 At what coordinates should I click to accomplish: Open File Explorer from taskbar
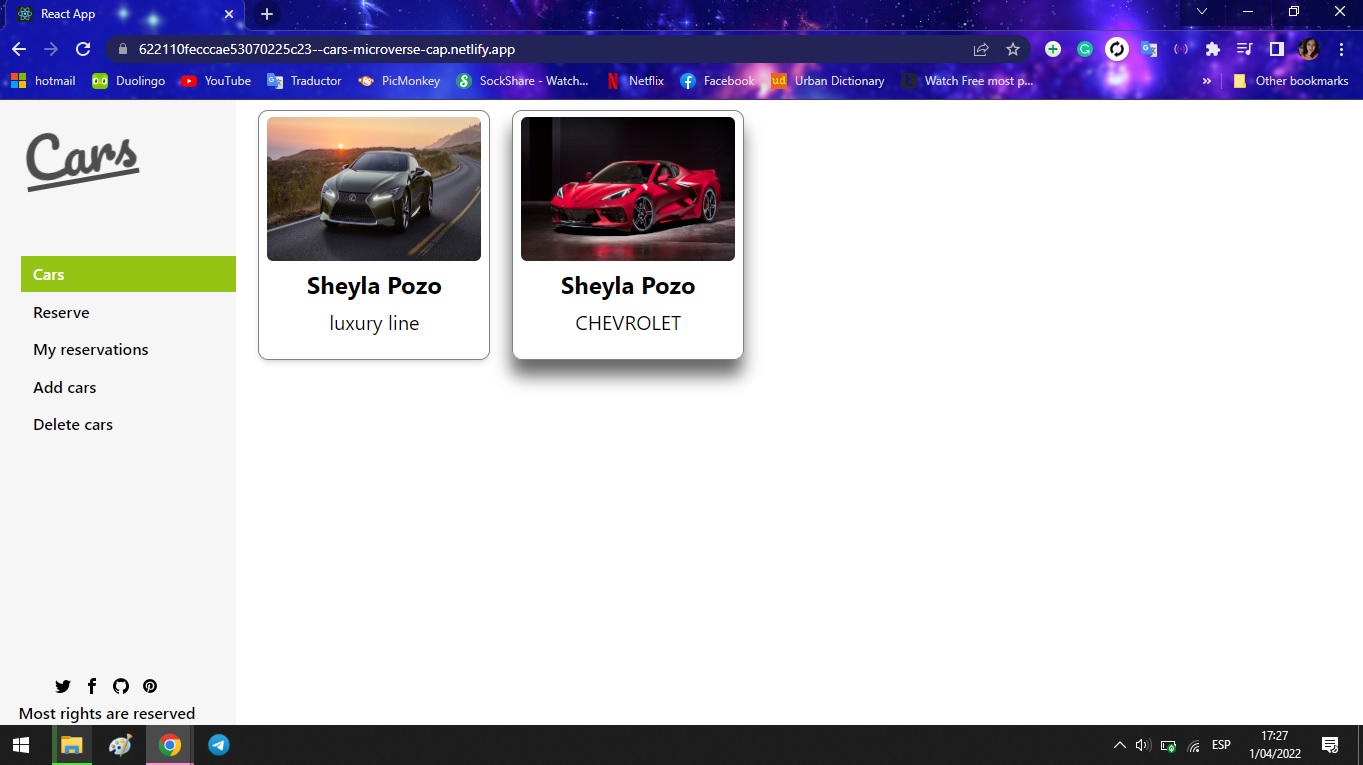click(71, 745)
